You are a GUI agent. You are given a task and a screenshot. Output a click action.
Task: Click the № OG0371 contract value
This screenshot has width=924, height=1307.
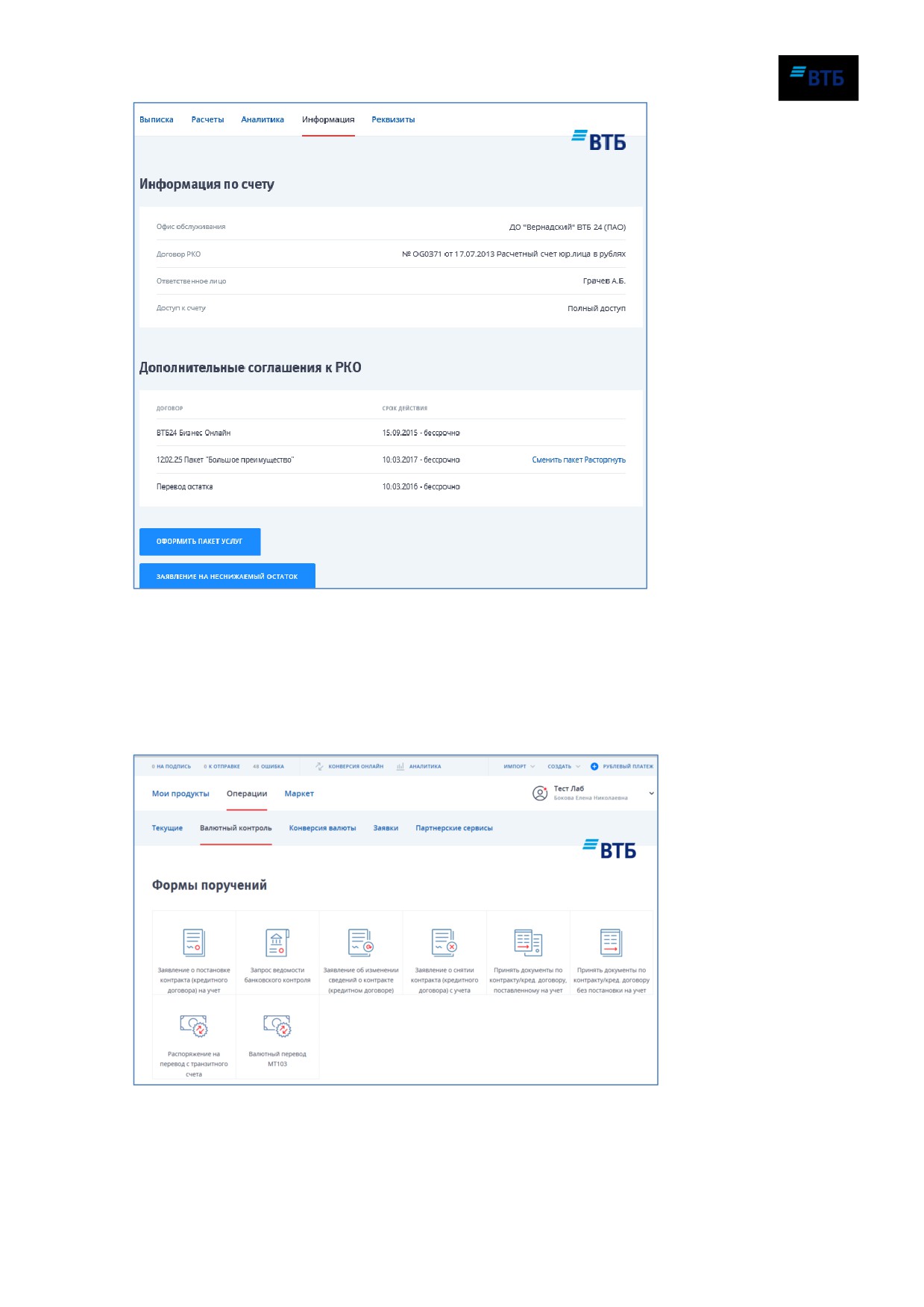[x=514, y=254]
